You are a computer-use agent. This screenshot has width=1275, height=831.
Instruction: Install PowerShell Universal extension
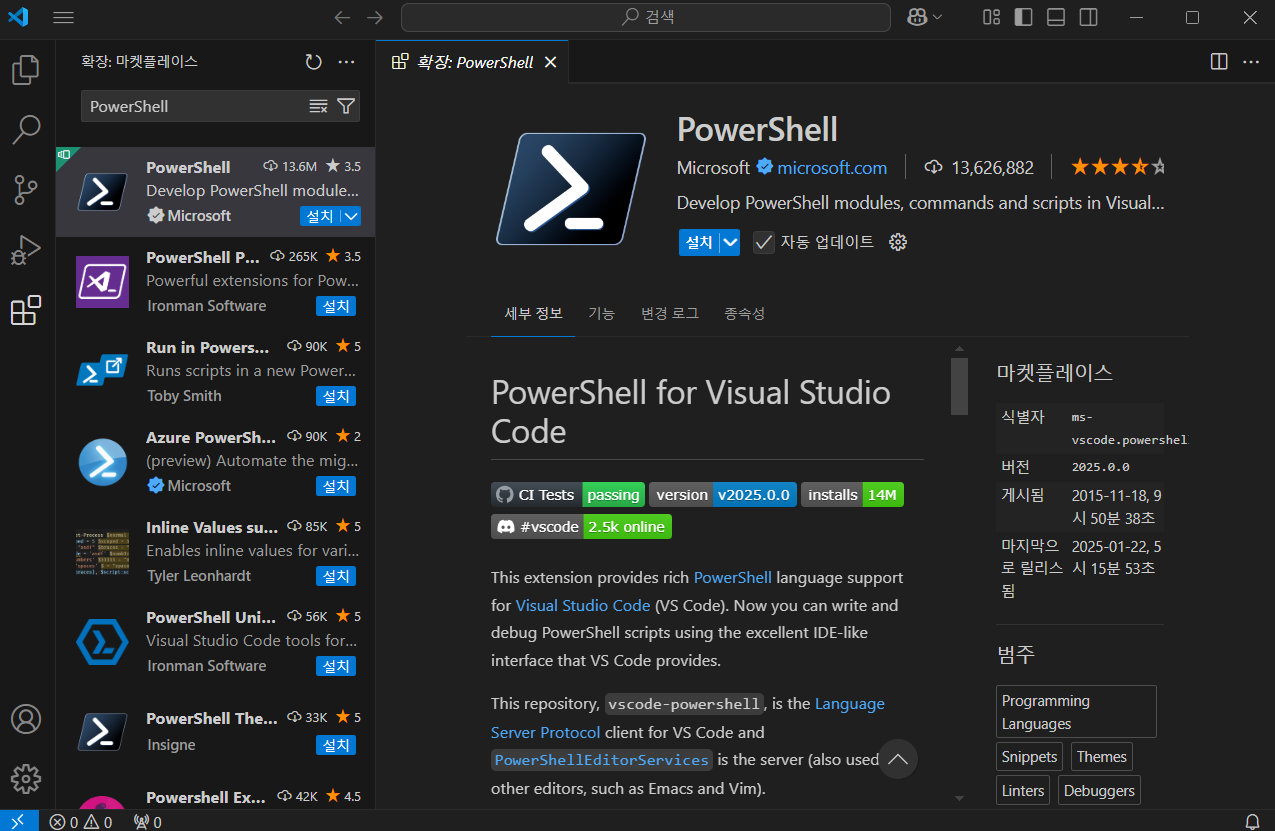[x=336, y=666]
